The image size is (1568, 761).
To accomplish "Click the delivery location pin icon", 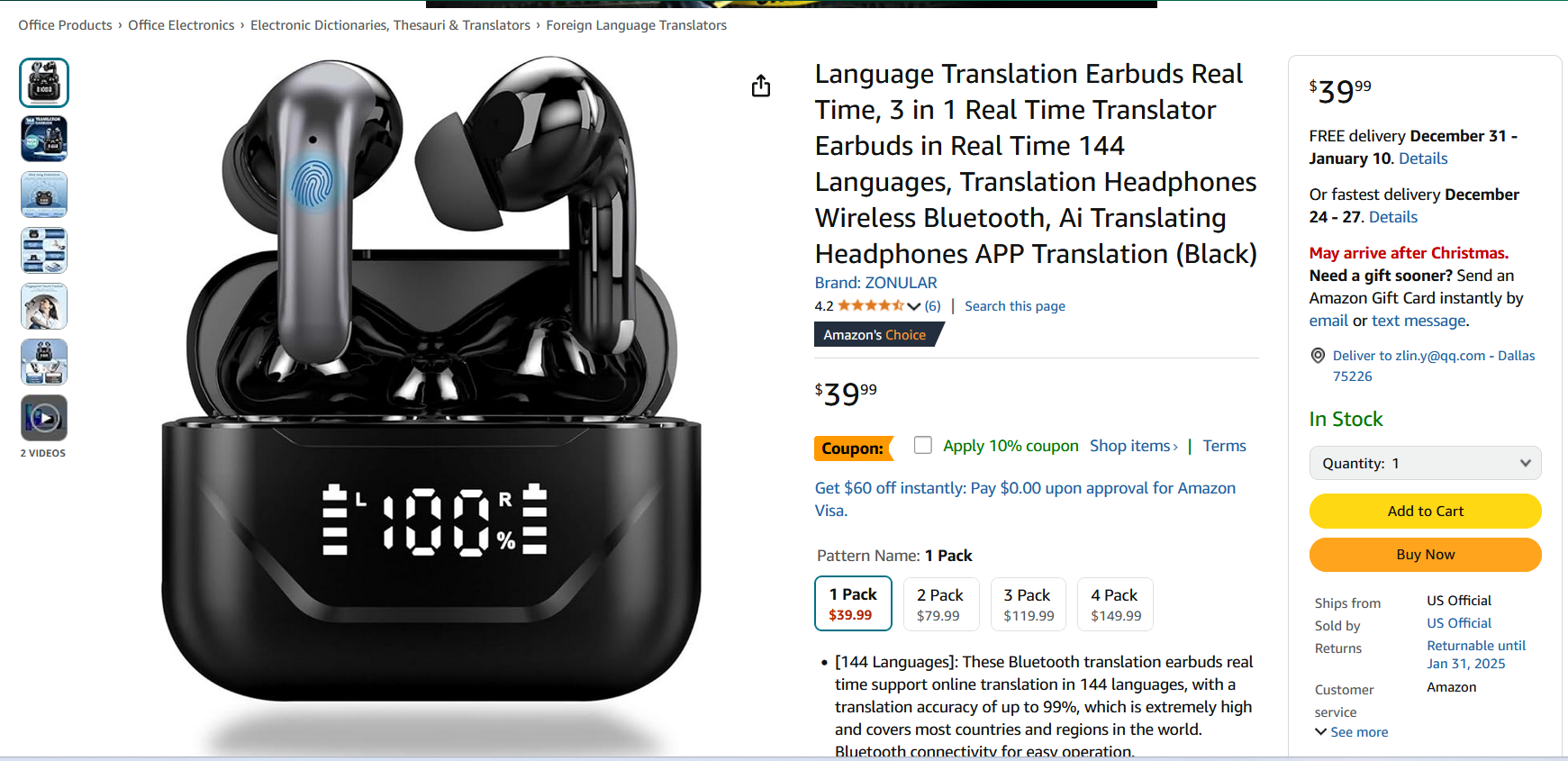I will coord(1318,356).
